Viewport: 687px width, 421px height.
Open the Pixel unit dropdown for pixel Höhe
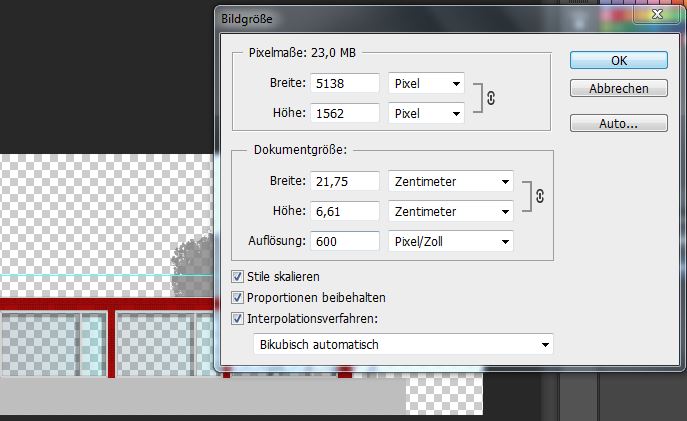pos(426,113)
